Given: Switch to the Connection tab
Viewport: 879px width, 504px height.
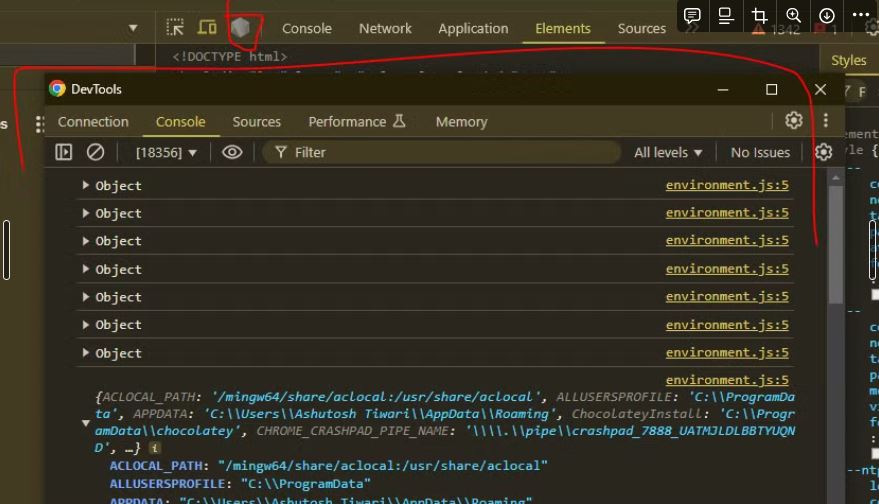Looking at the screenshot, I should 93,121.
